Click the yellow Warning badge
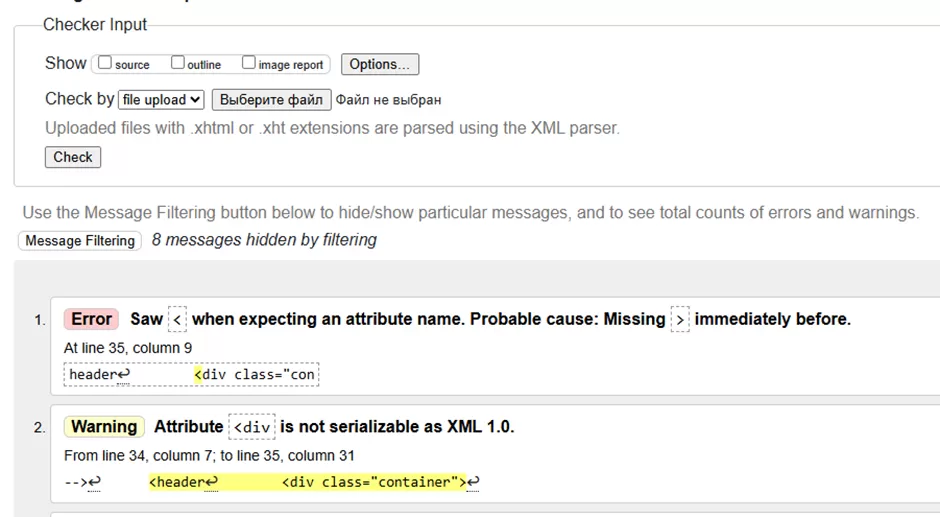The height and width of the screenshot is (517, 940). 104,427
